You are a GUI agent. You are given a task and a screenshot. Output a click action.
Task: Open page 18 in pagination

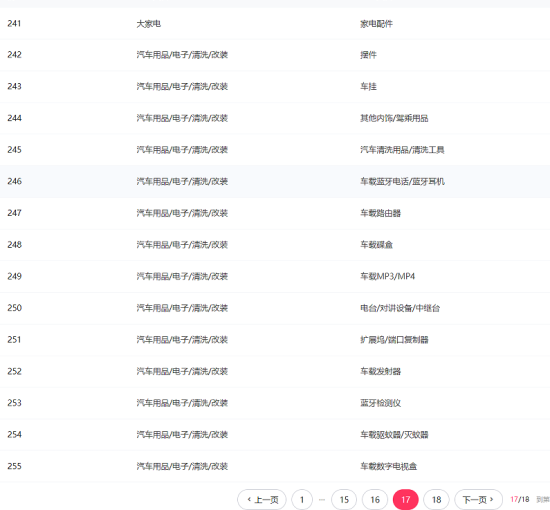[x=436, y=499]
